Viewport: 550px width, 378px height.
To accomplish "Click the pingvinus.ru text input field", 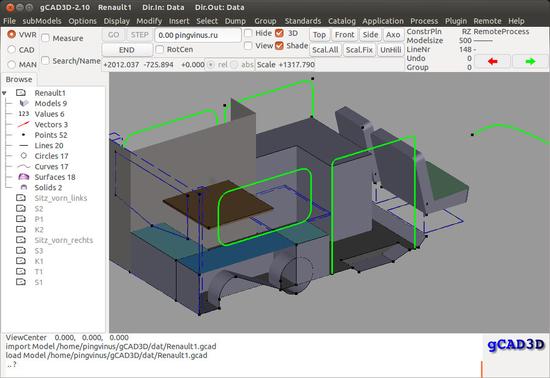I will pos(198,35).
